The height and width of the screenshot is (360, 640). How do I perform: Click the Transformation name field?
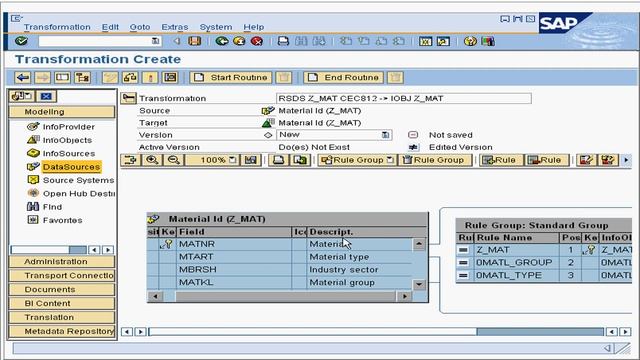pyautogui.click(x=404, y=98)
